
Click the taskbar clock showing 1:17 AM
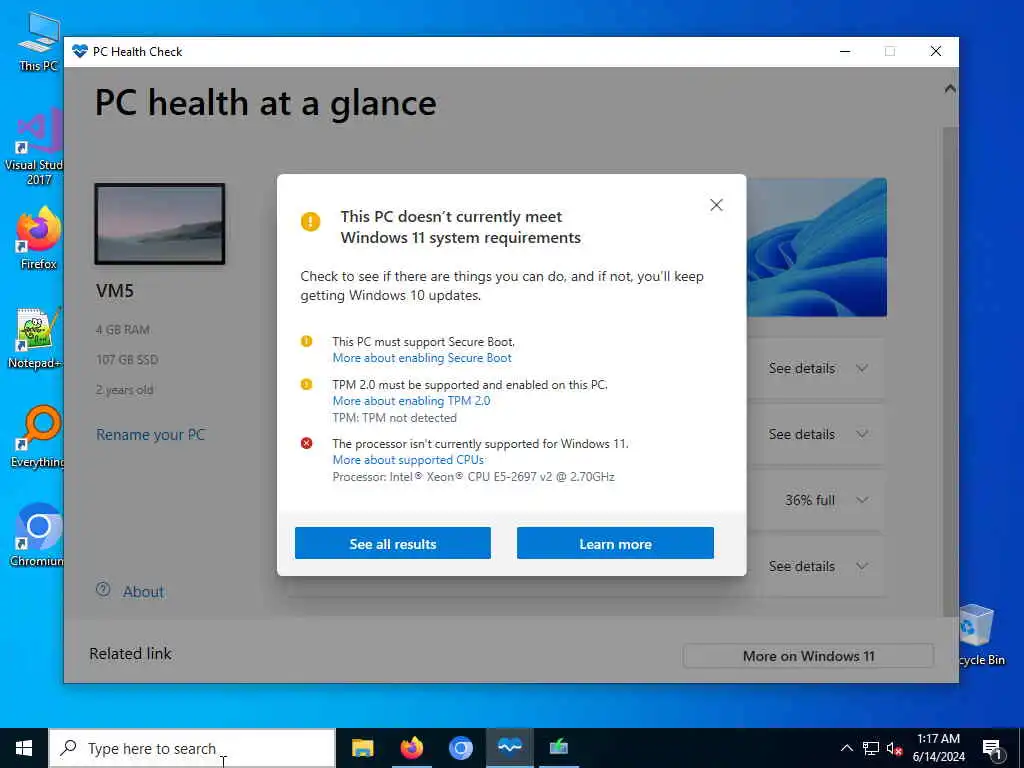(938, 748)
